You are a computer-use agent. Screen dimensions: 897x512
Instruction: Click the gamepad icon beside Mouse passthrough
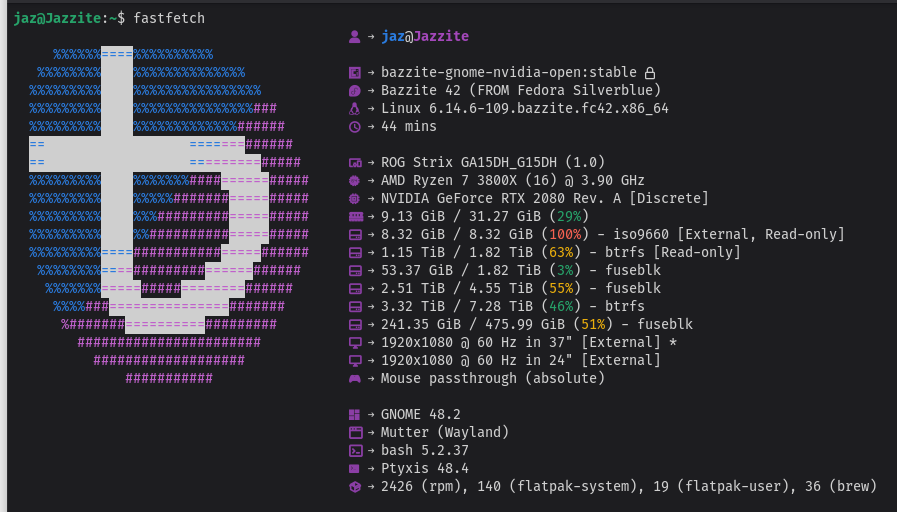pos(355,379)
